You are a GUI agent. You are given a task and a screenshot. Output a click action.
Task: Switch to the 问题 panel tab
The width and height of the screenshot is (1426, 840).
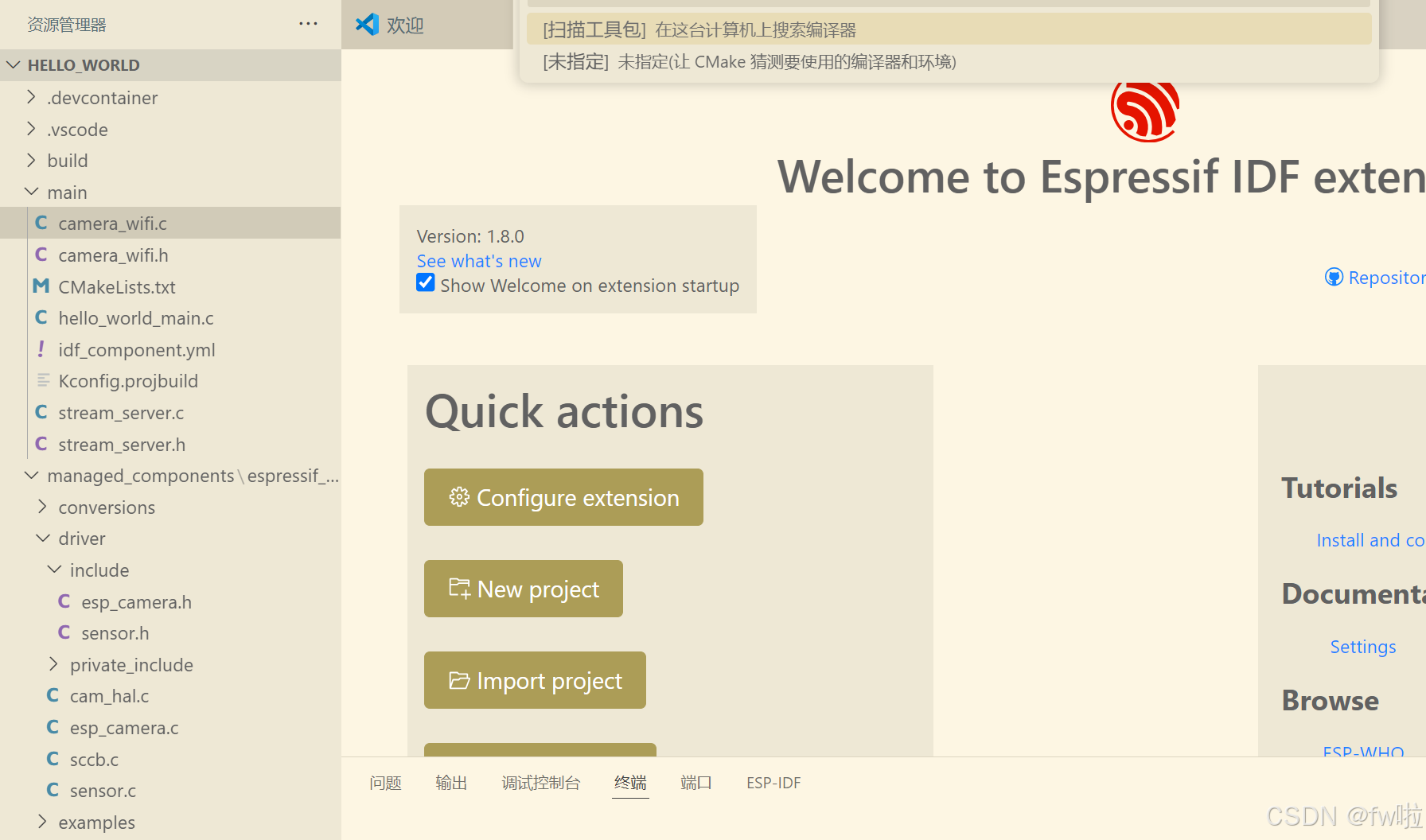point(386,783)
